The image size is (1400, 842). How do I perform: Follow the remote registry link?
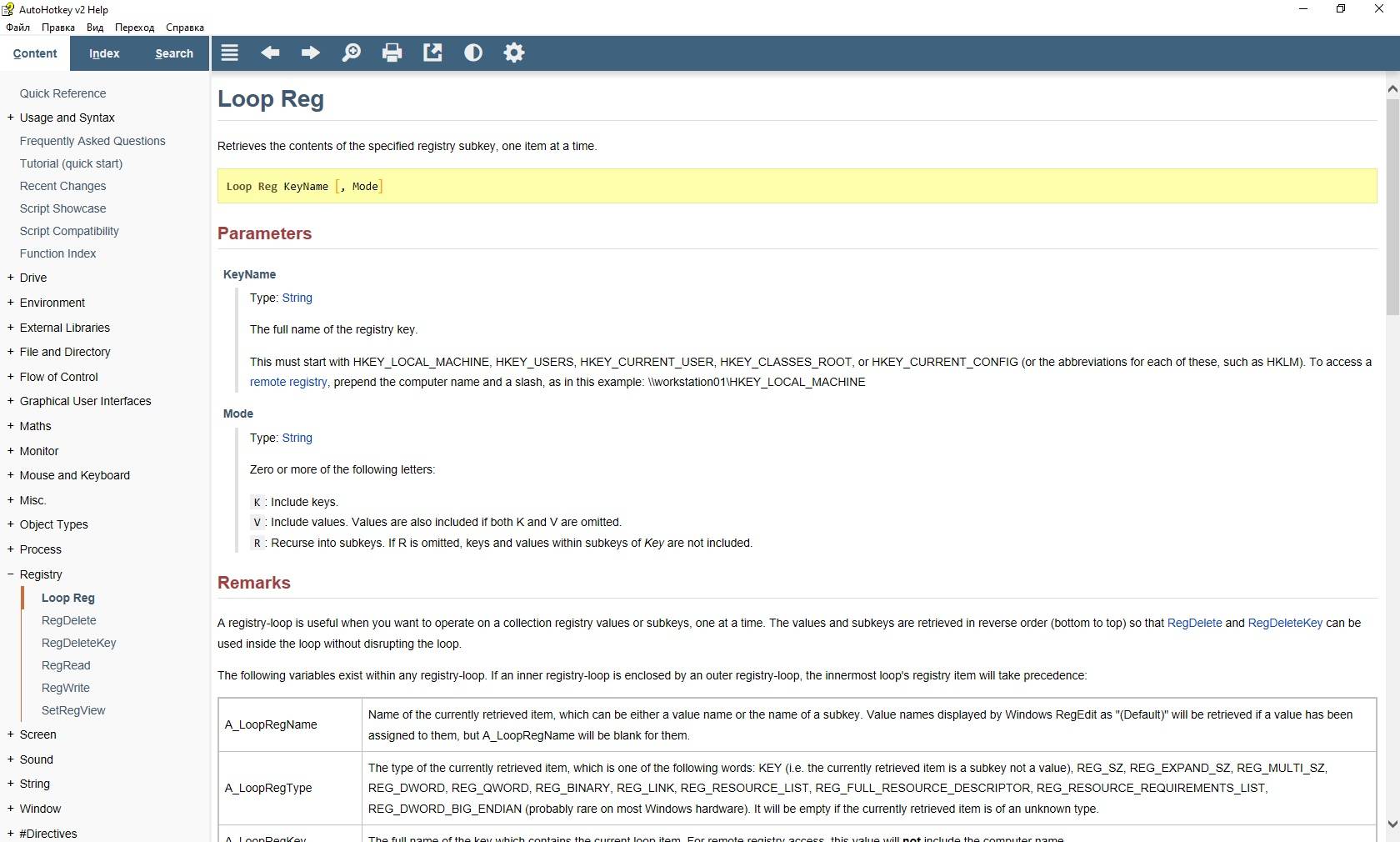pyautogui.click(x=288, y=382)
